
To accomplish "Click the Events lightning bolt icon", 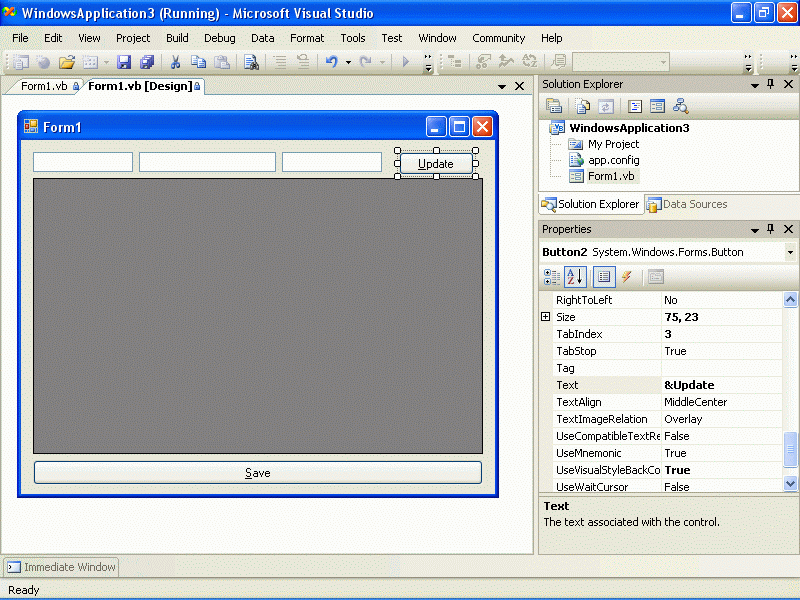I will point(627,277).
